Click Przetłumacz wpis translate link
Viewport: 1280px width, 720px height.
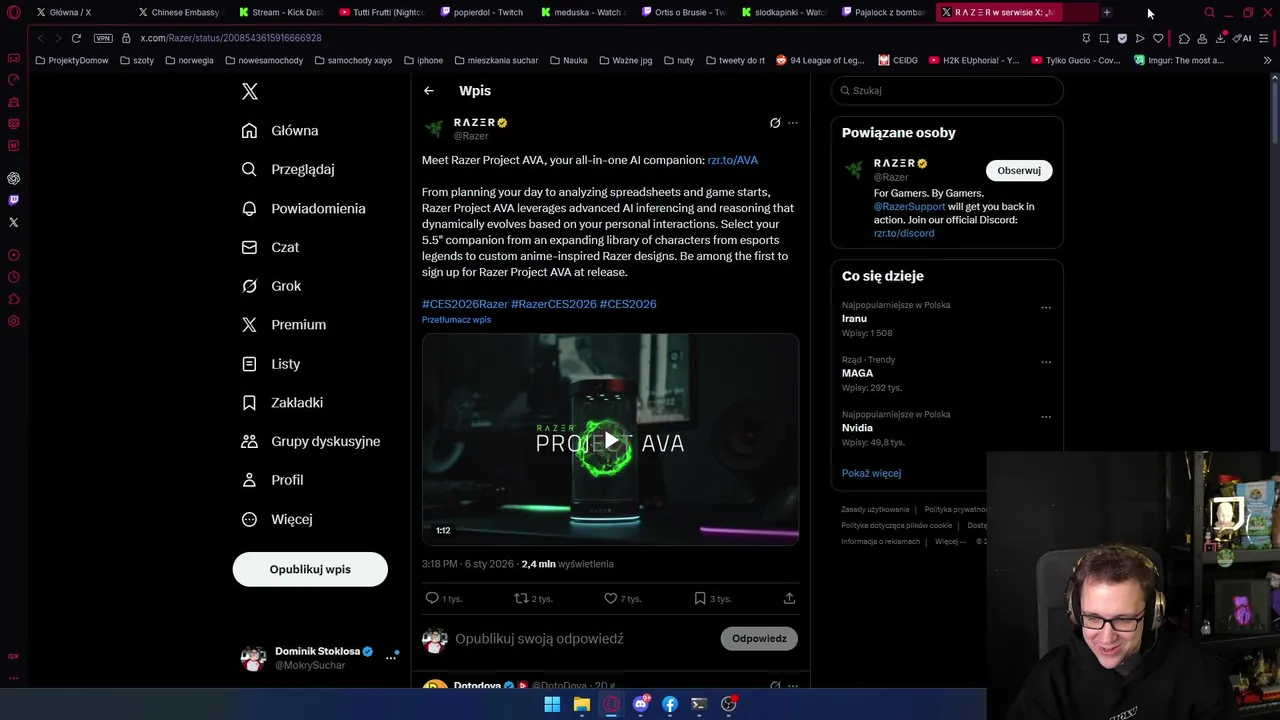[456, 320]
